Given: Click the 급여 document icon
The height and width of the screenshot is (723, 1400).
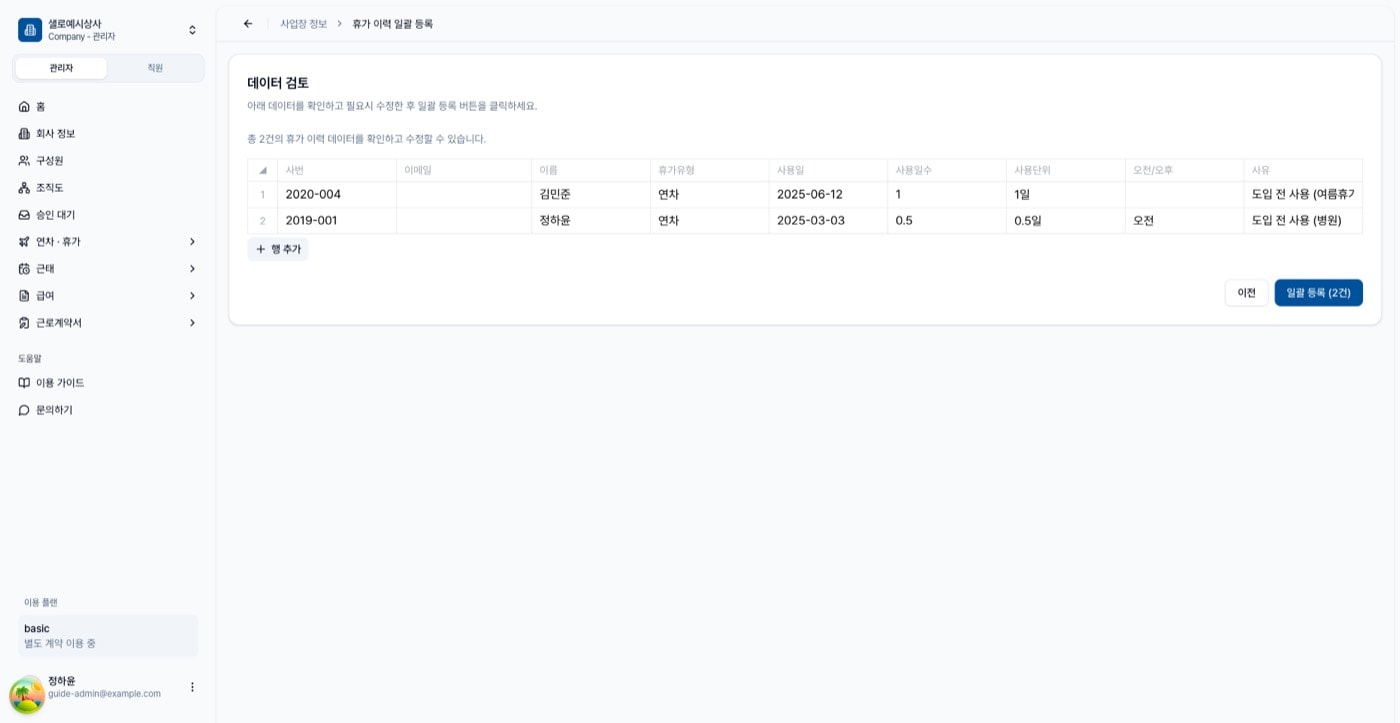Looking at the screenshot, I should [25, 295].
